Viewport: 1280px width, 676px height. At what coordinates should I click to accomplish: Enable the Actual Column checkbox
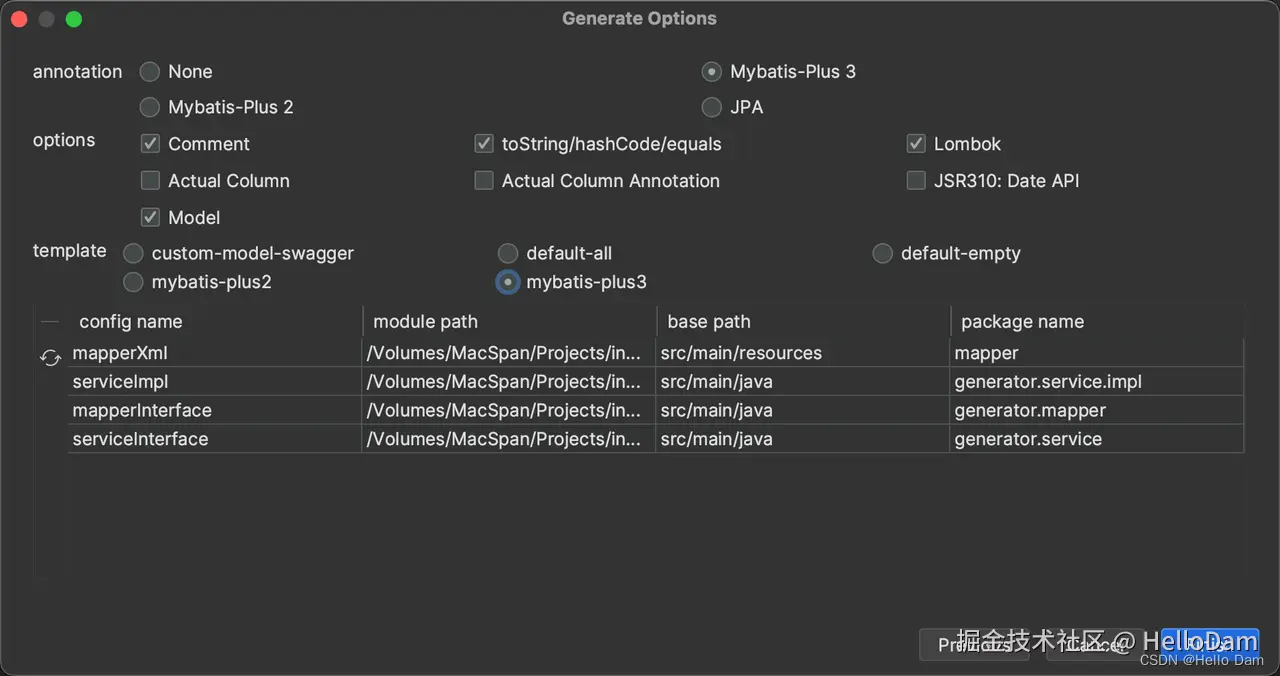(150, 181)
